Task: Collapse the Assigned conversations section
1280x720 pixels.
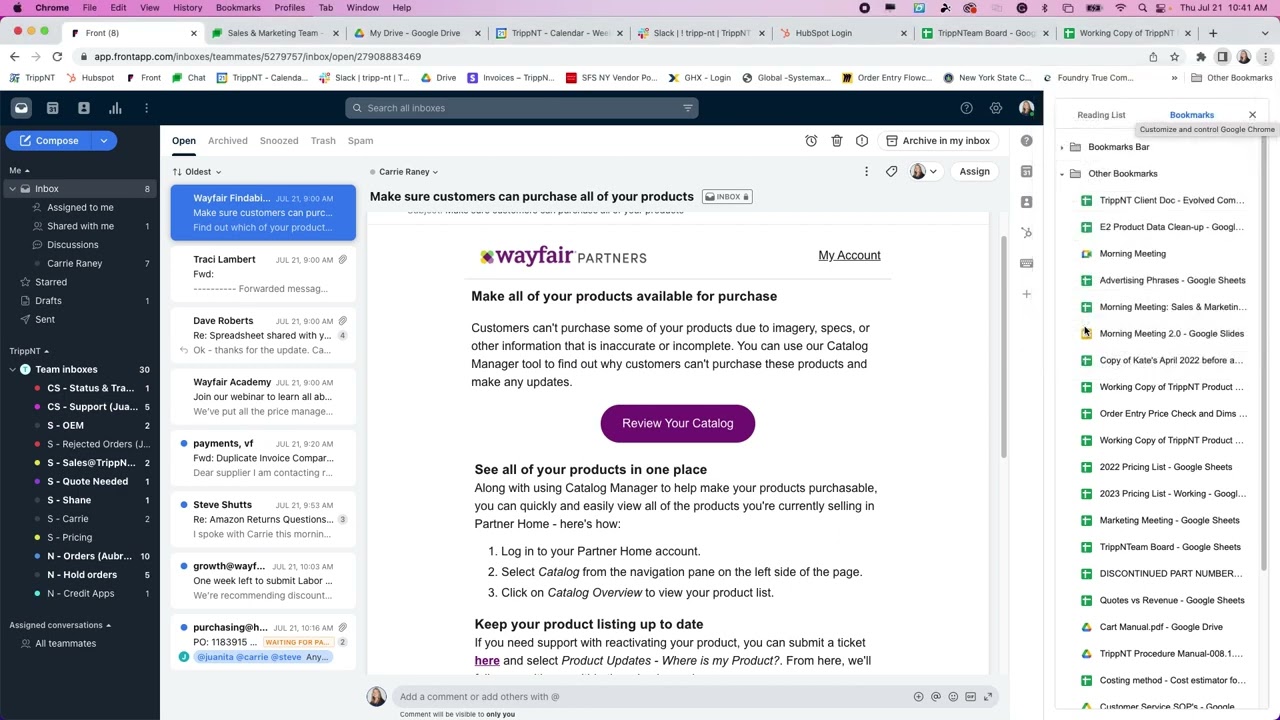Action: [60, 625]
